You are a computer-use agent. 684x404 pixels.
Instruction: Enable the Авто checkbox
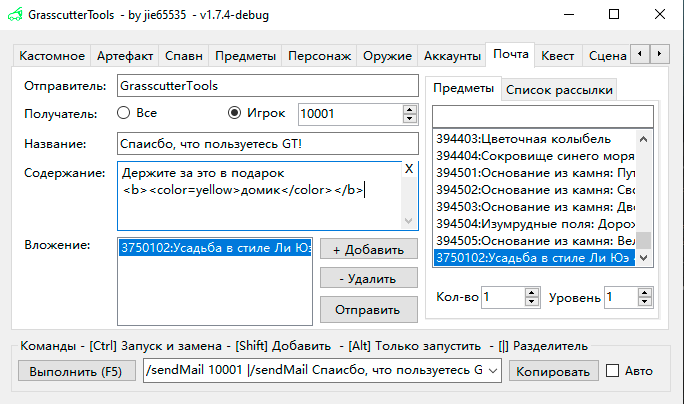tap(615, 371)
